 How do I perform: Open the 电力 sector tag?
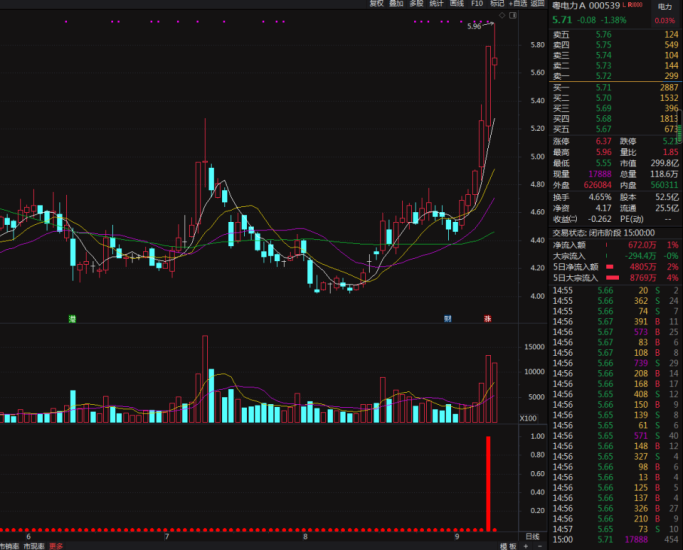(x=665, y=6)
